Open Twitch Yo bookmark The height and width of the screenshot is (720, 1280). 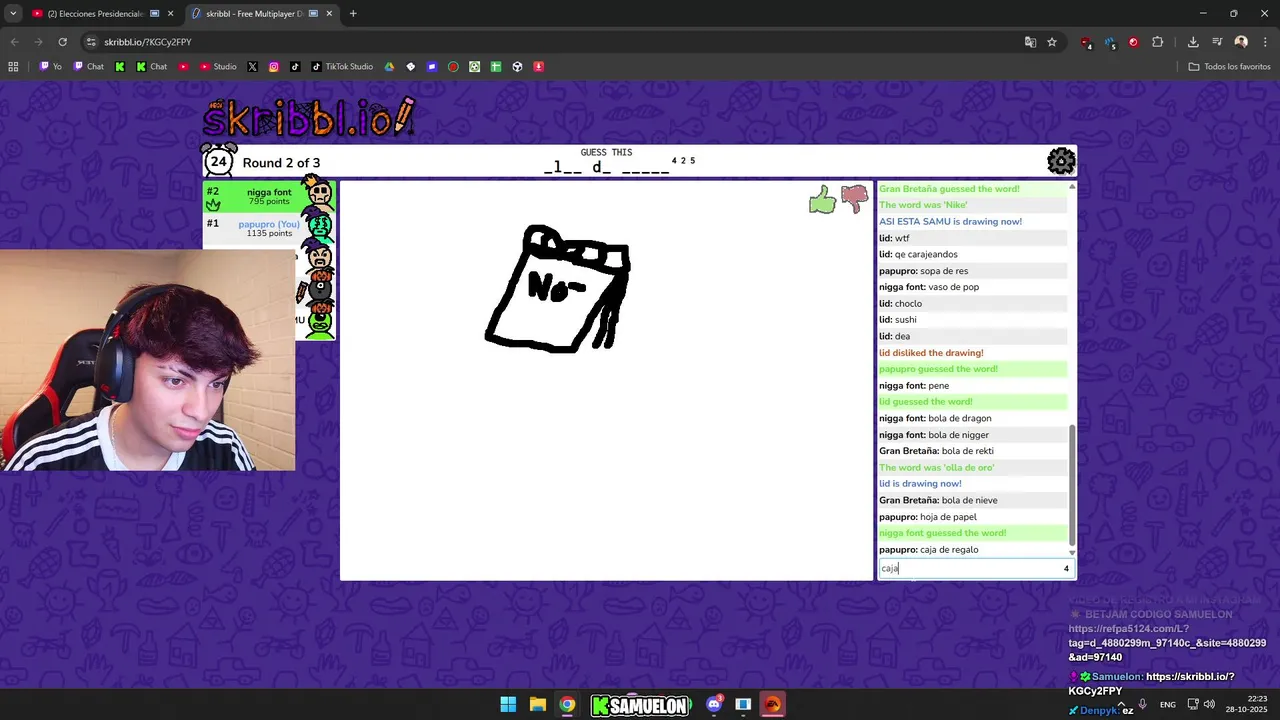pyautogui.click(x=50, y=67)
